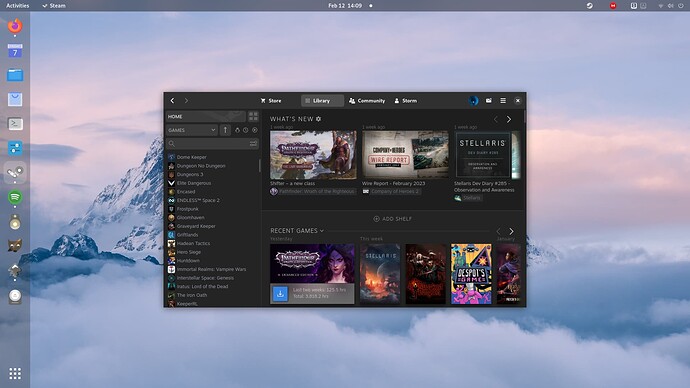Image resolution: width=690 pixels, height=388 pixels.
Task: Open Files from the dock
Action: (x=15, y=75)
